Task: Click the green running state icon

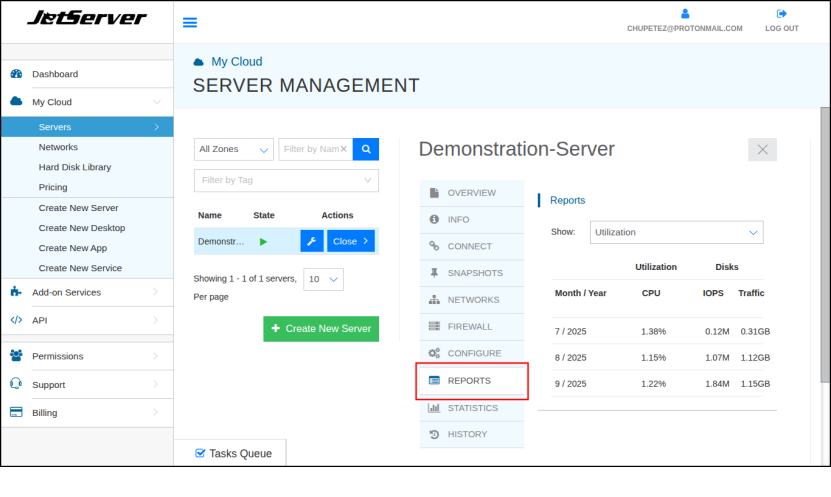Action: click(263, 241)
